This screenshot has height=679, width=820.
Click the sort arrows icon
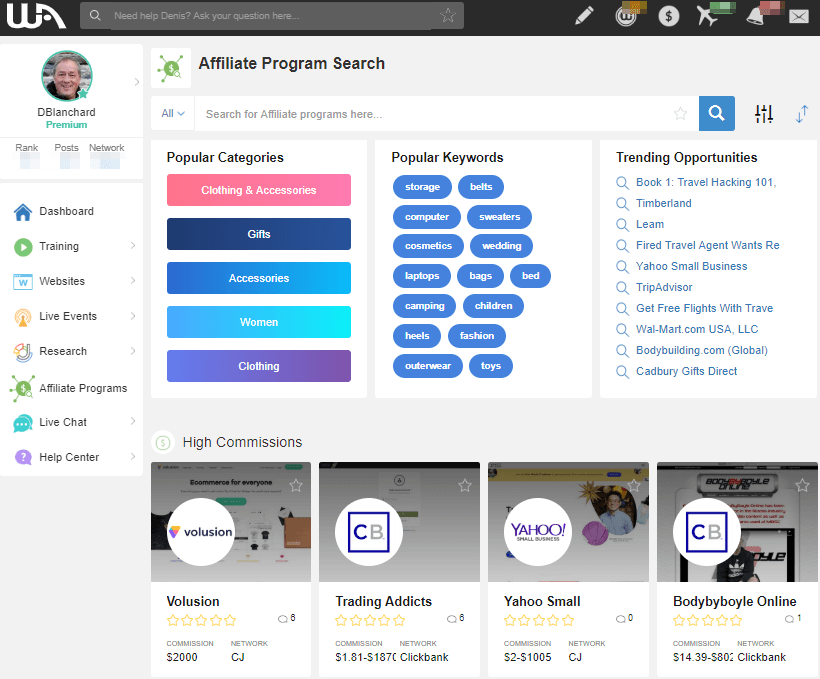(802, 114)
